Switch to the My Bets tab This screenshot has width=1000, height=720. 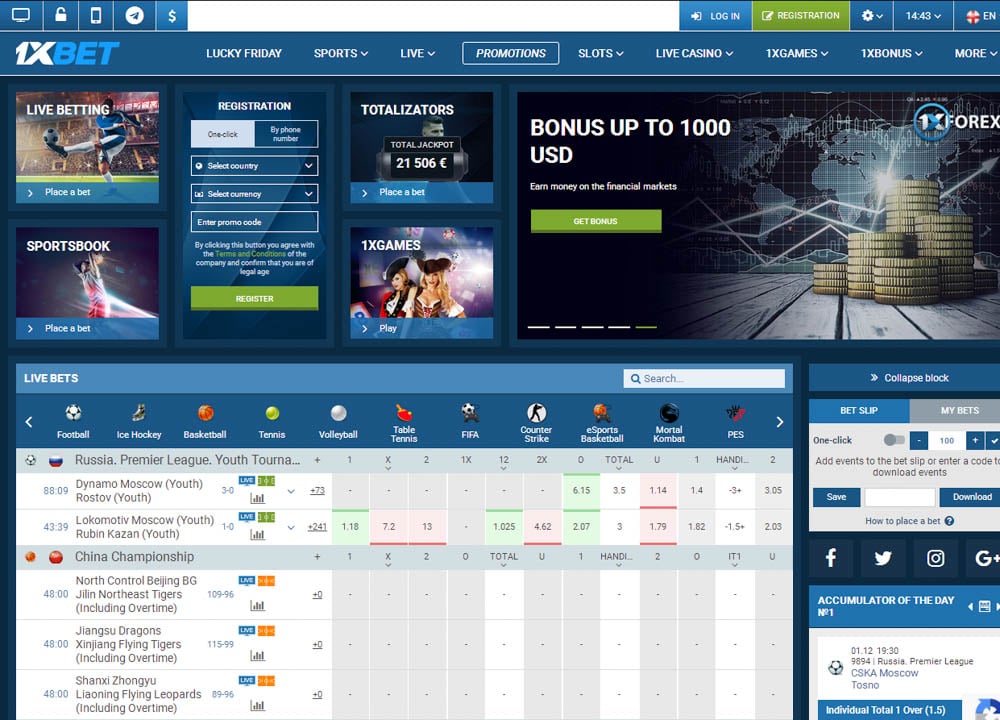[958, 410]
